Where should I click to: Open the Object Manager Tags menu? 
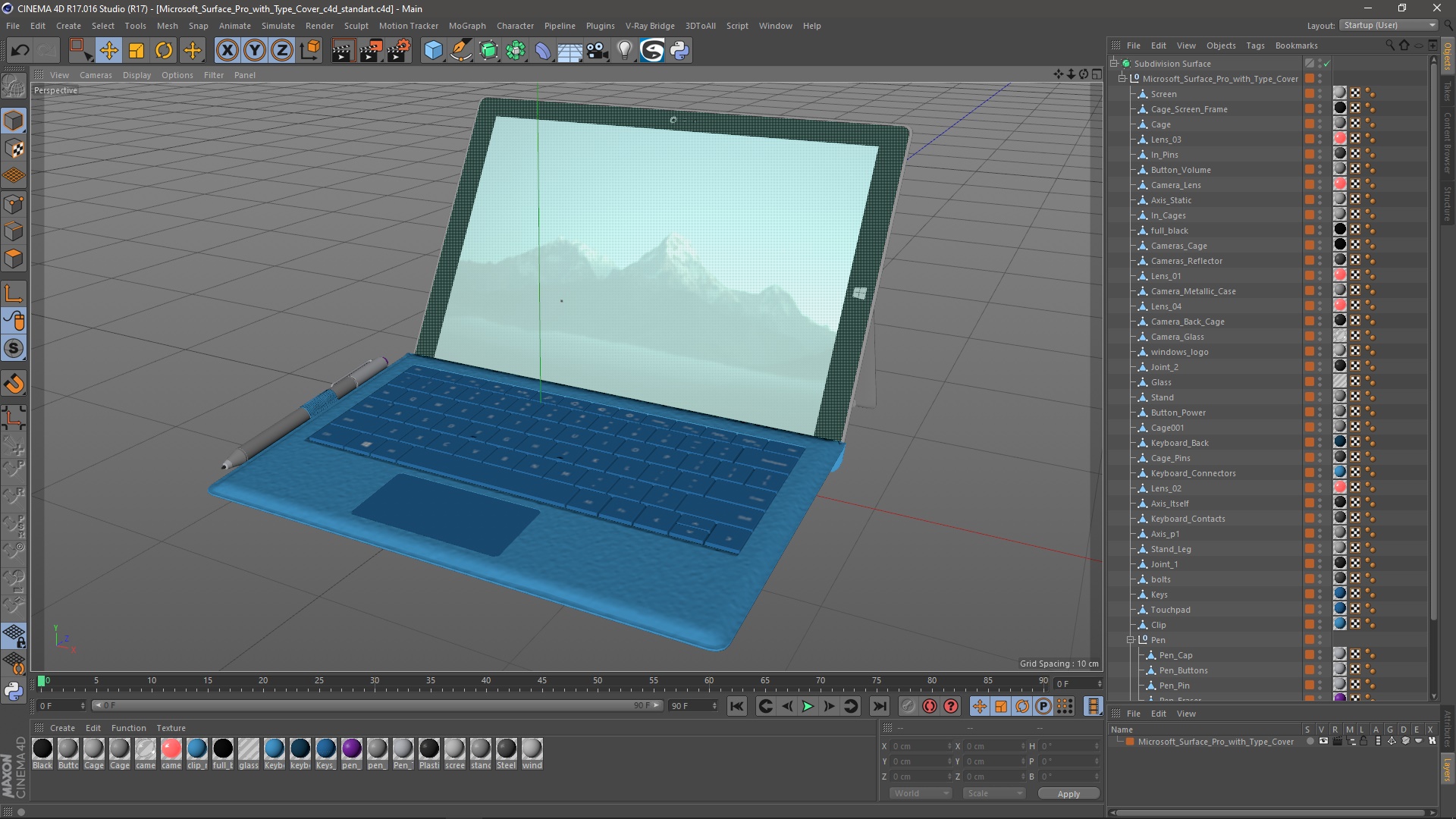1255,45
